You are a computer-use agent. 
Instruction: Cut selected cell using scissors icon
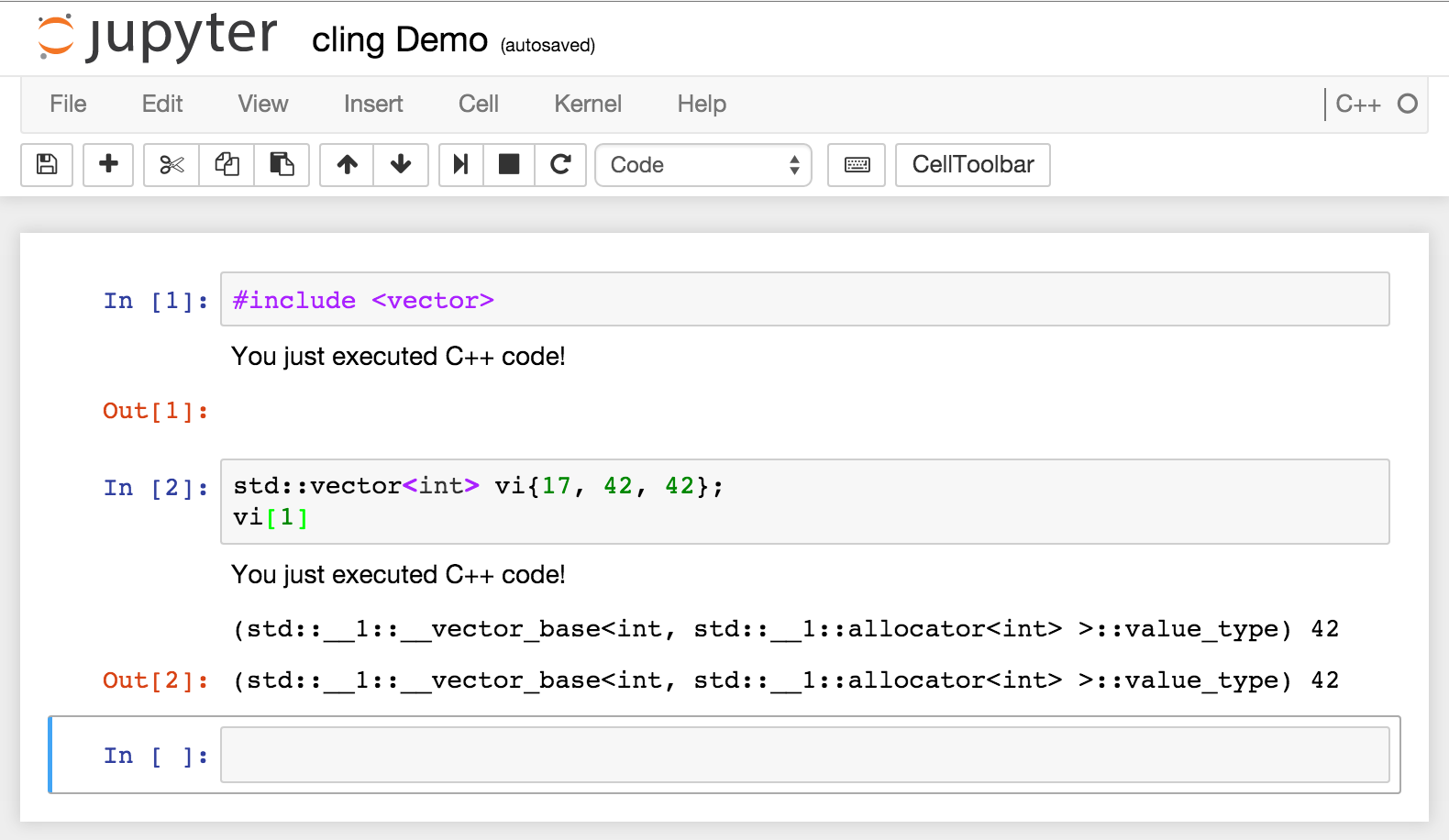point(171,165)
